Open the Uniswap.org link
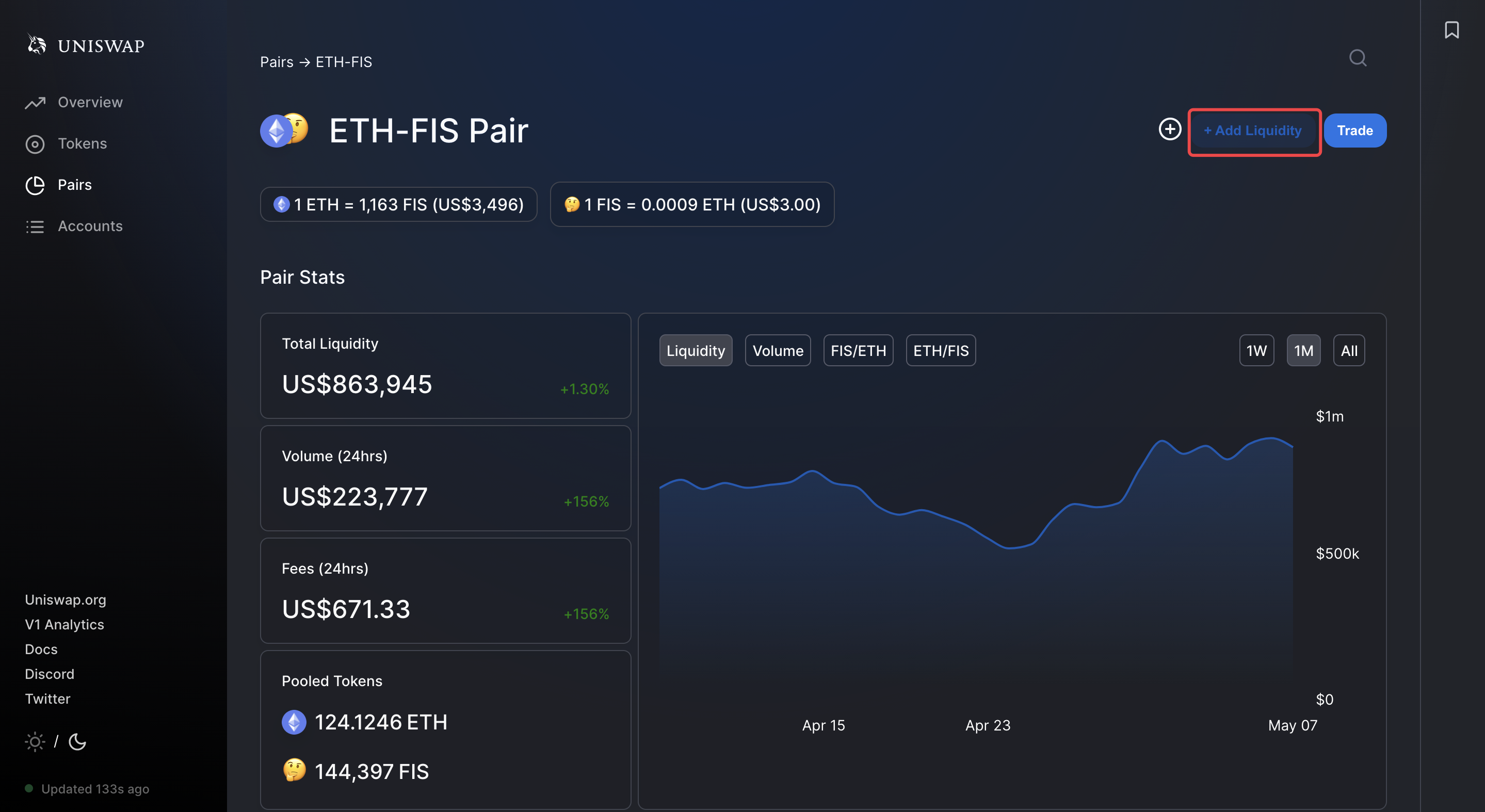Image resolution: width=1485 pixels, height=812 pixels. coord(66,600)
